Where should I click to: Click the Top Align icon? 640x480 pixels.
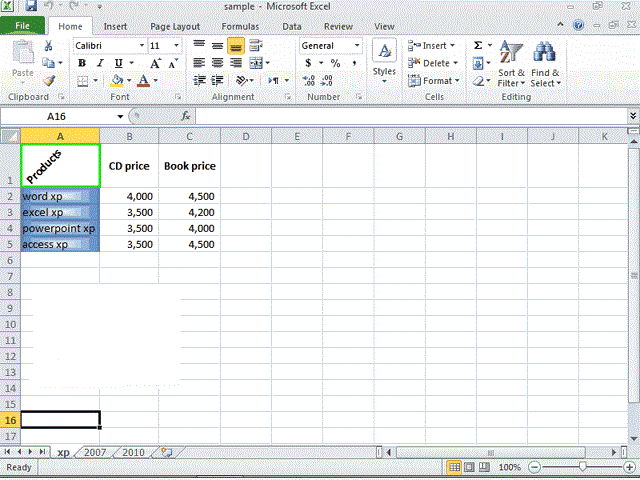tap(199, 45)
